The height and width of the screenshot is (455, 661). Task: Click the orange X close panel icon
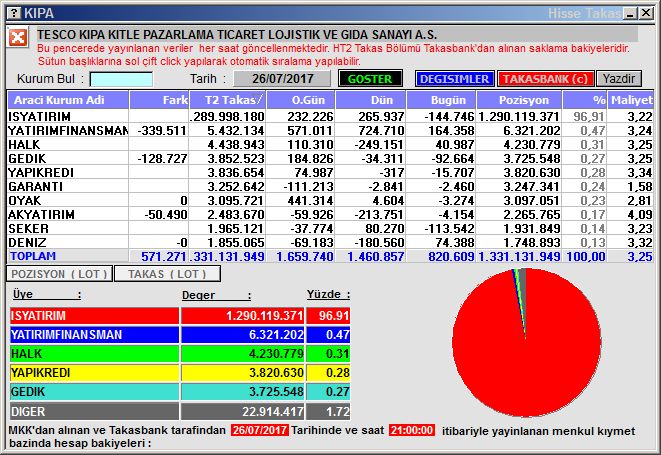[x=18, y=38]
